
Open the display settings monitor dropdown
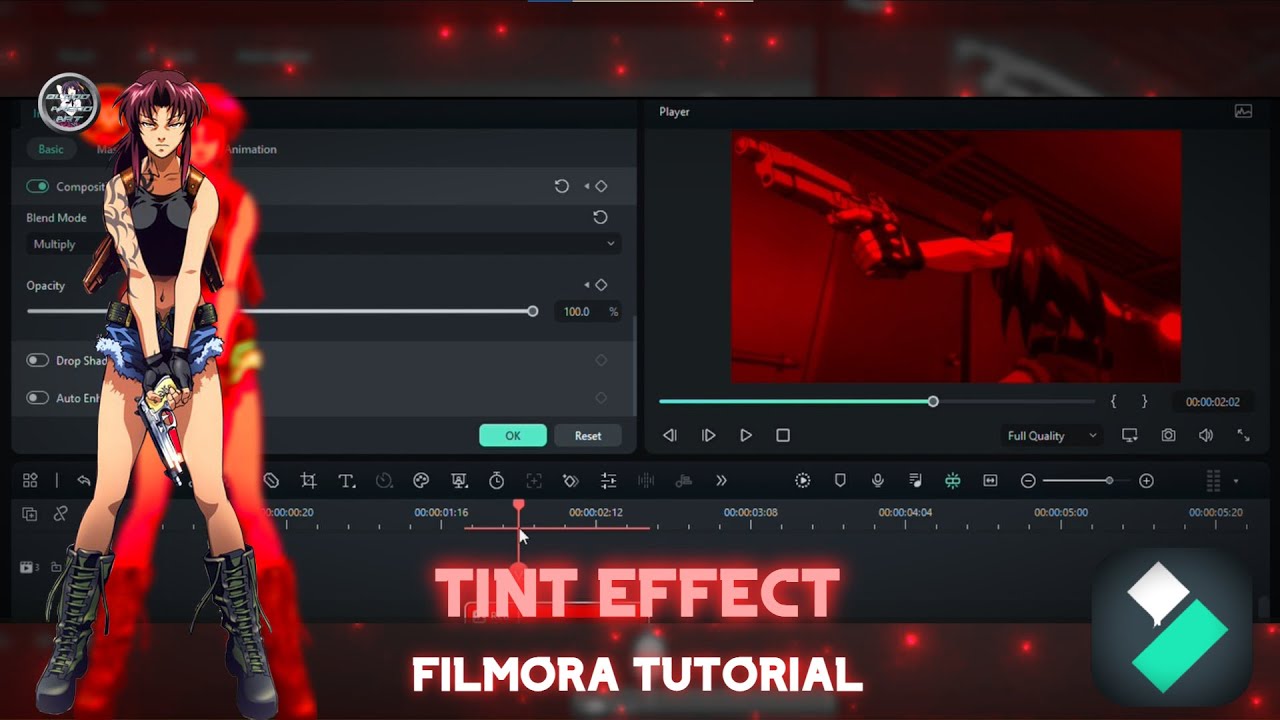[x=1130, y=435]
